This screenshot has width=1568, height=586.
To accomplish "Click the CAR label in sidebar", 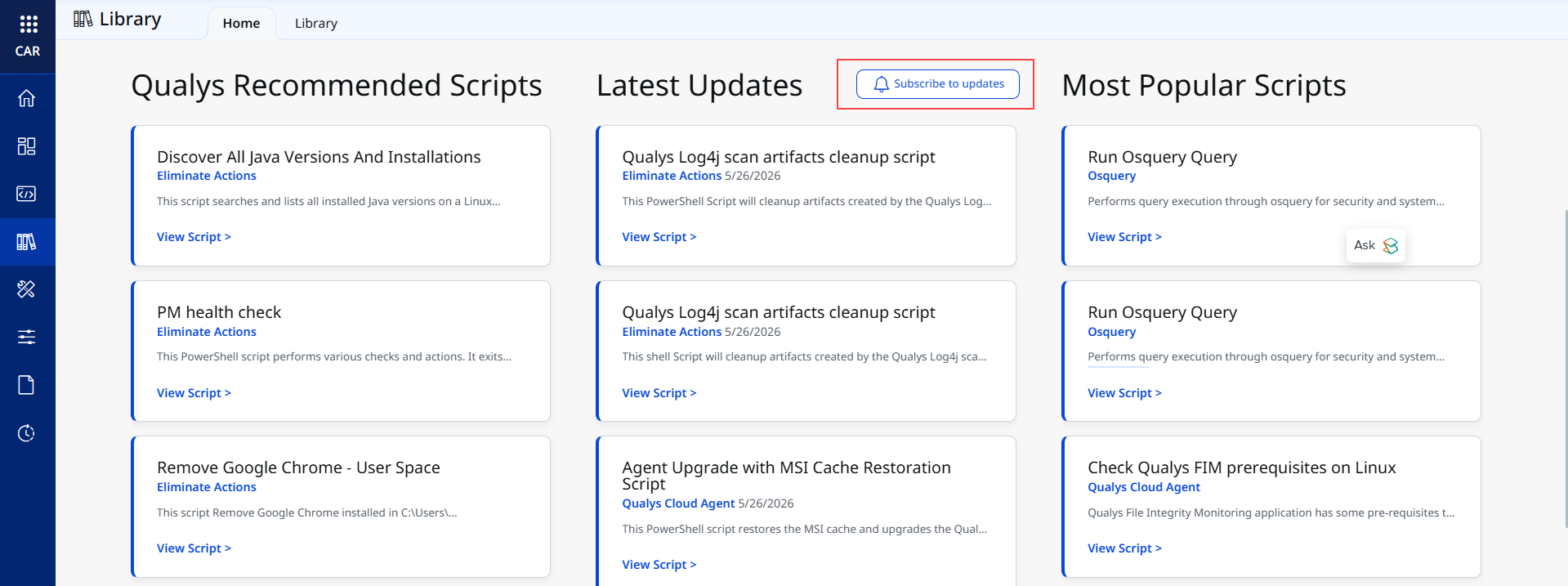I will (28, 51).
